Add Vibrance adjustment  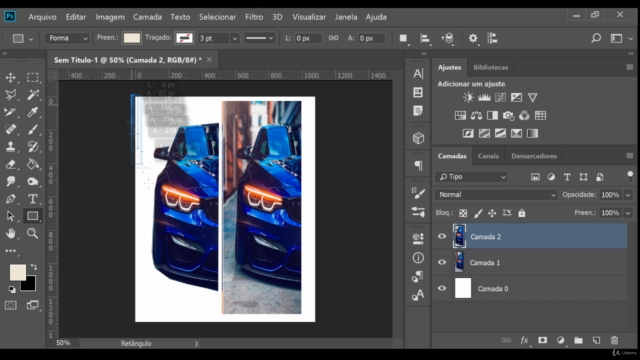point(533,98)
